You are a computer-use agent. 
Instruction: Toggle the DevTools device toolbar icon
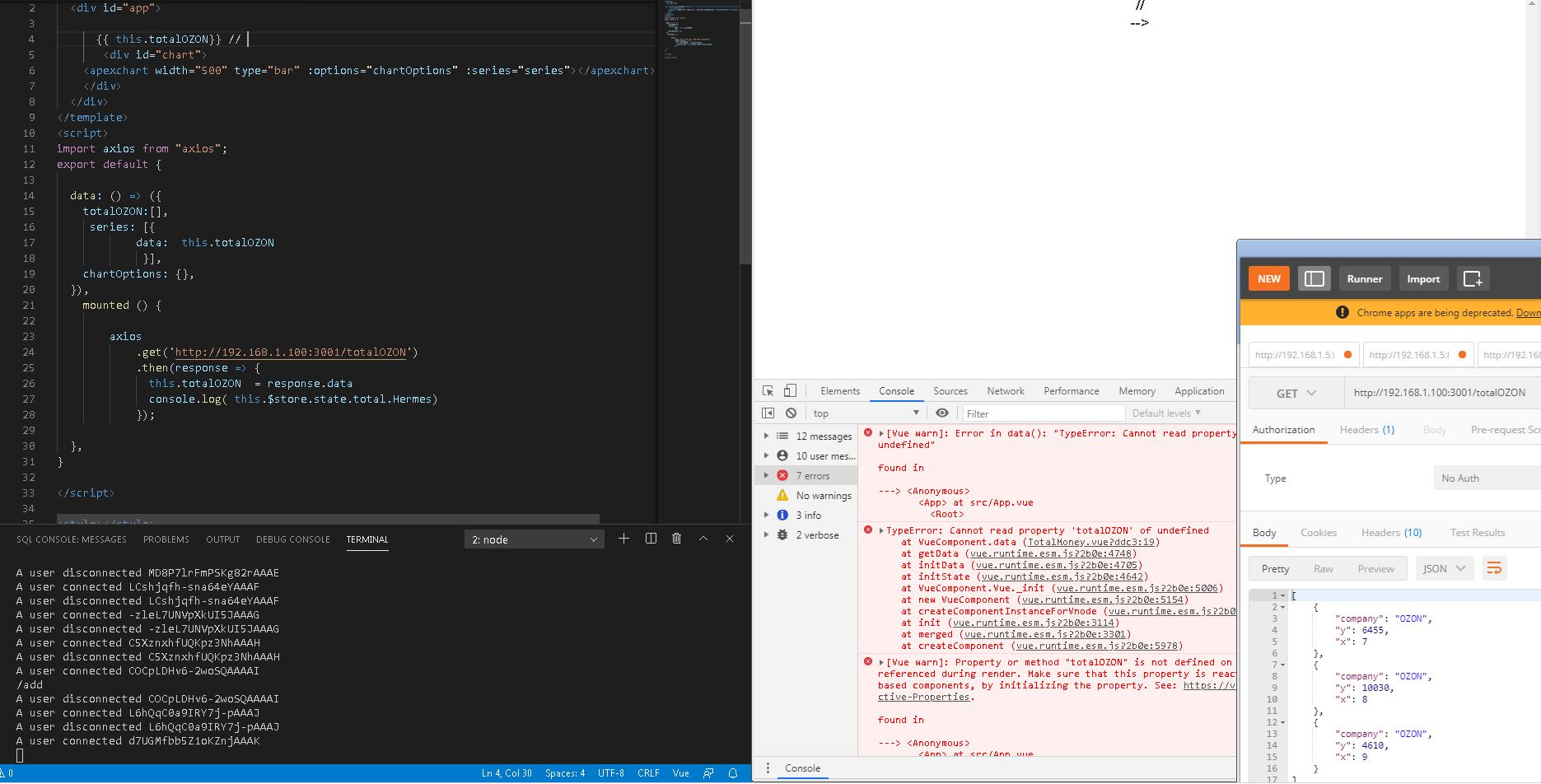point(790,391)
